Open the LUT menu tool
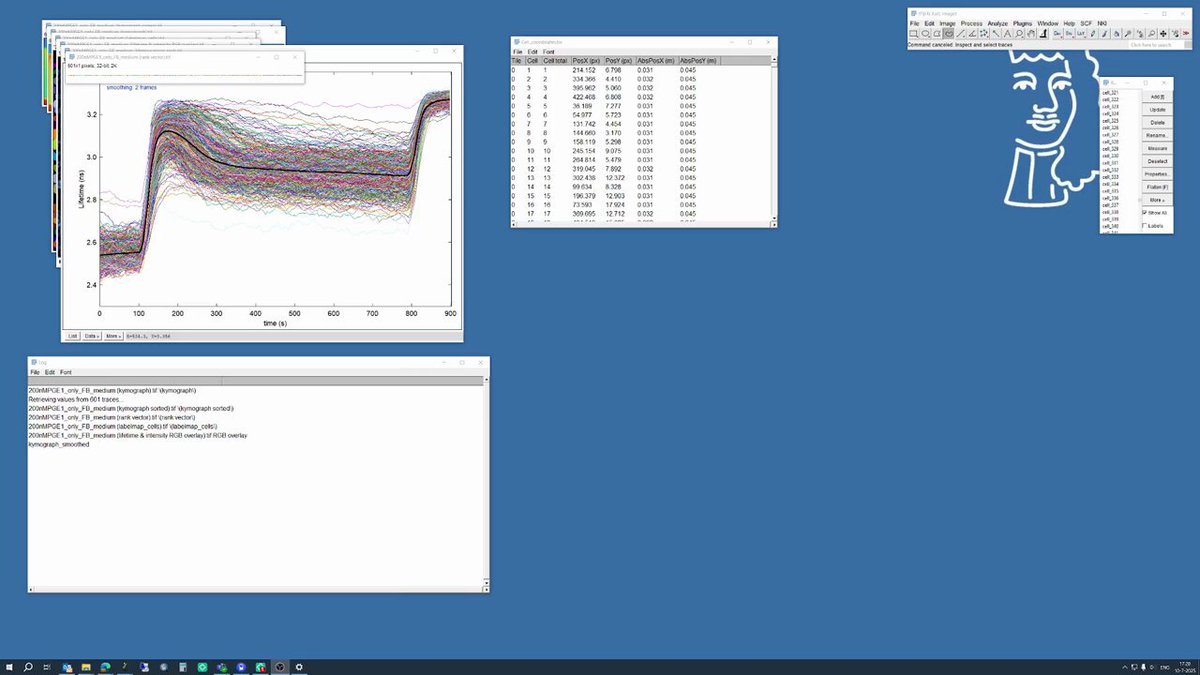 coord(1080,33)
